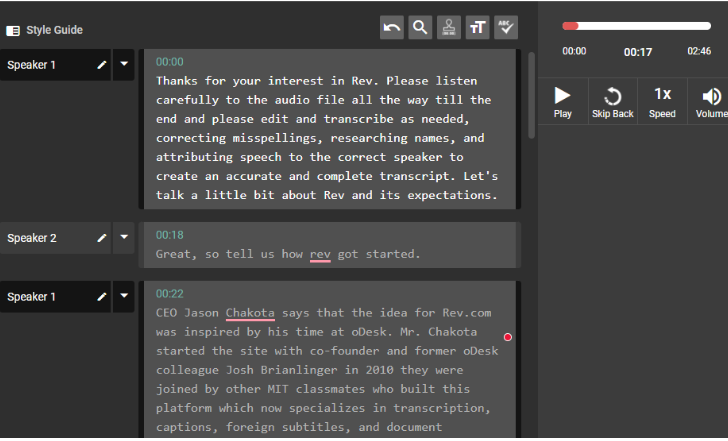The height and width of the screenshot is (441, 728).
Task: Jump to the 00:22 timestamp
Action: [169, 294]
